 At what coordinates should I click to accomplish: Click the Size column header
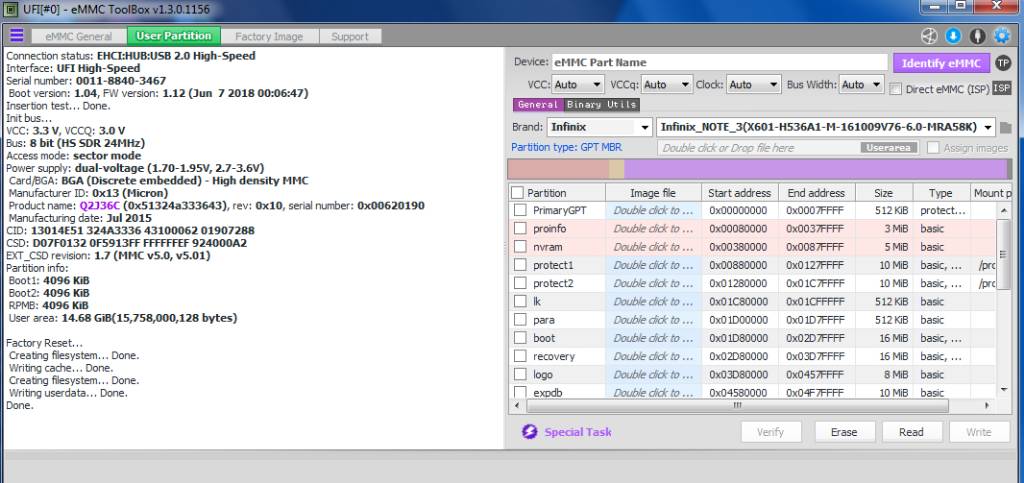884,193
